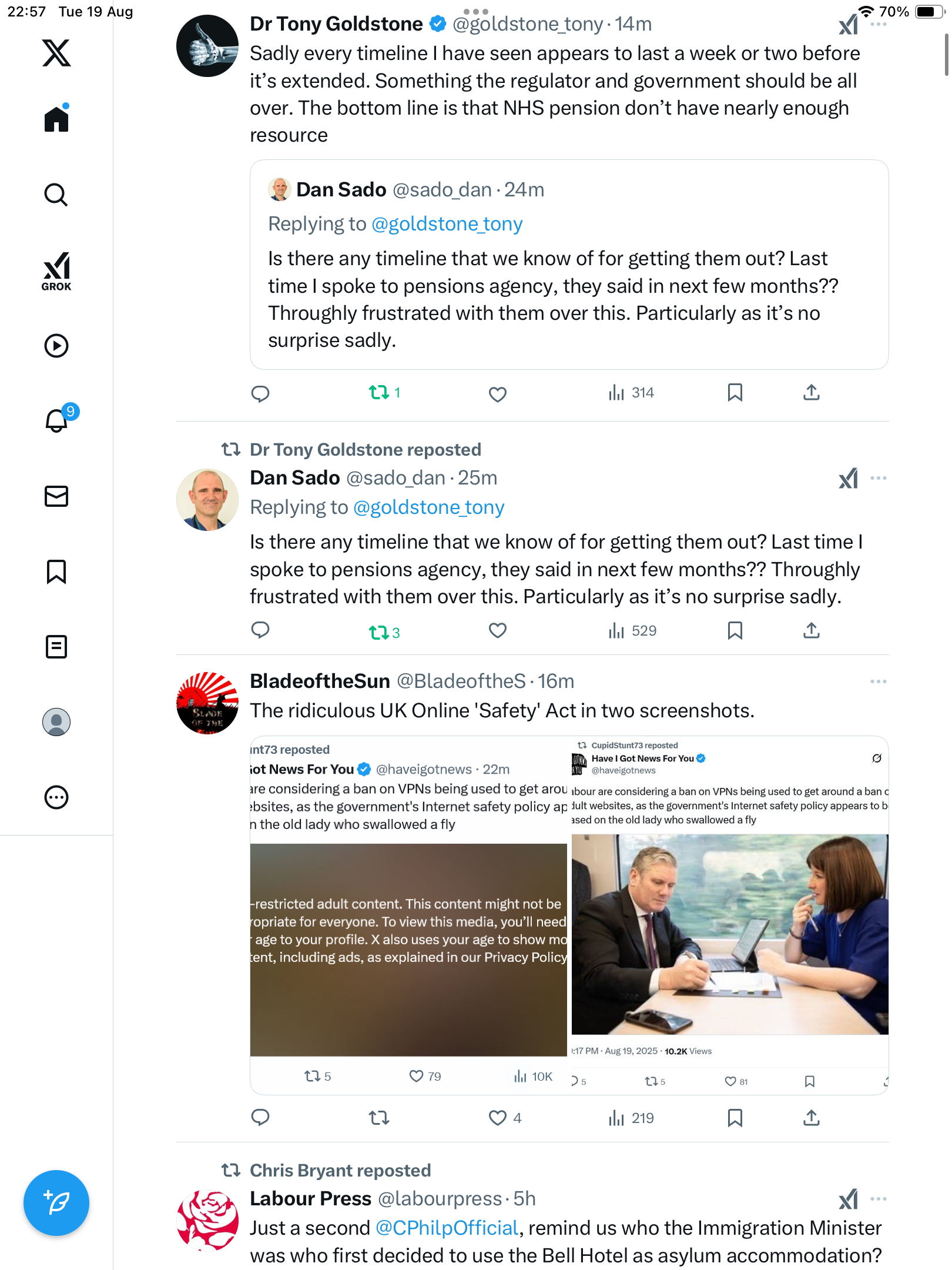Open the Grok sidebar icon
This screenshot has height=1270, width=952.
point(56,272)
